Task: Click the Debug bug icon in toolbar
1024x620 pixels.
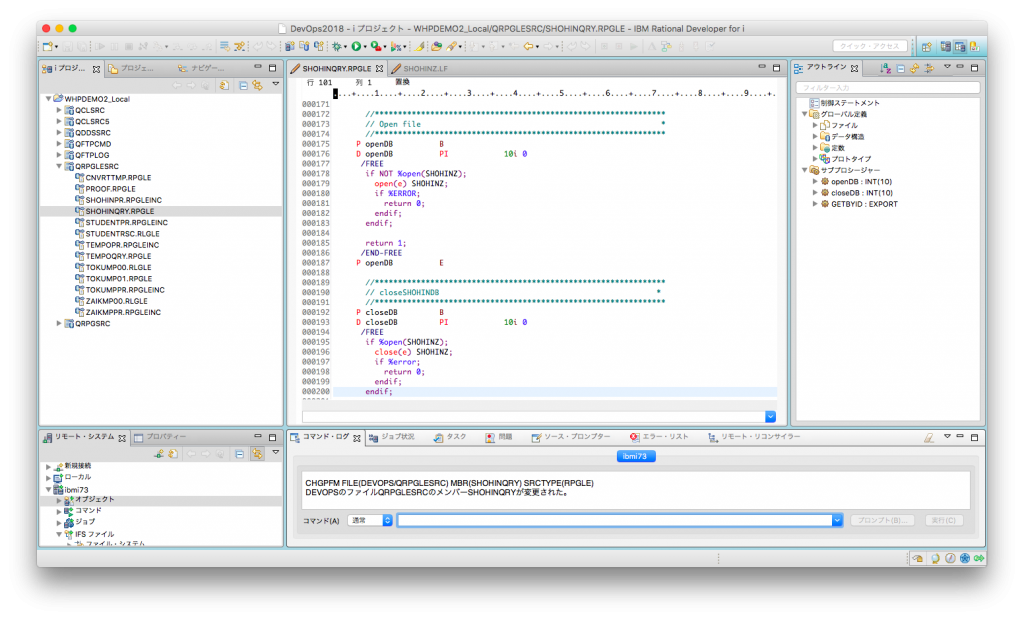Action: click(x=337, y=46)
